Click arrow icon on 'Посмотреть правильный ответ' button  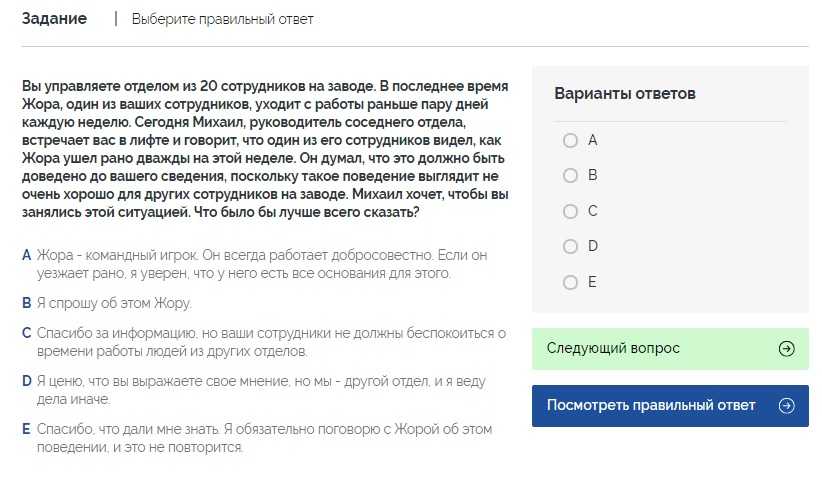[x=786, y=406]
